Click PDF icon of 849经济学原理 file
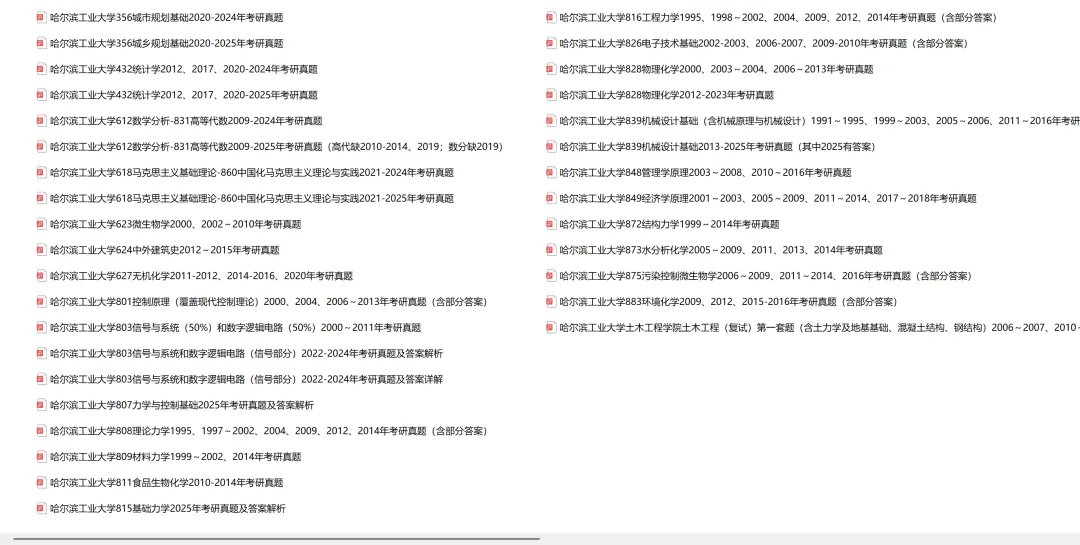This screenshot has width=1080, height=545. tap(551, 198)
